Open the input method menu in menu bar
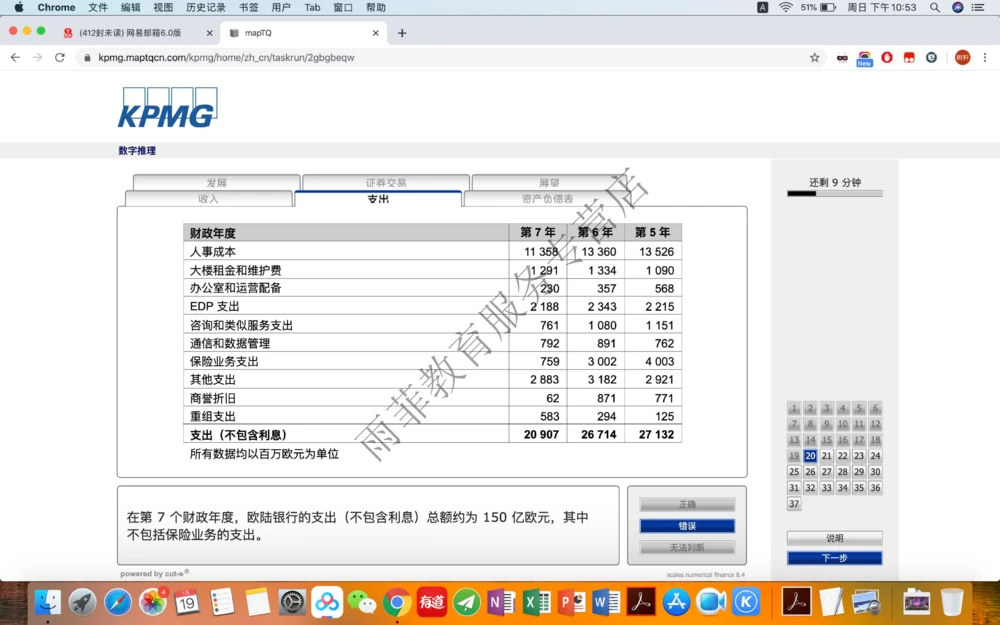This screenshot has width=1000, height=625. (x=762, y=7)
